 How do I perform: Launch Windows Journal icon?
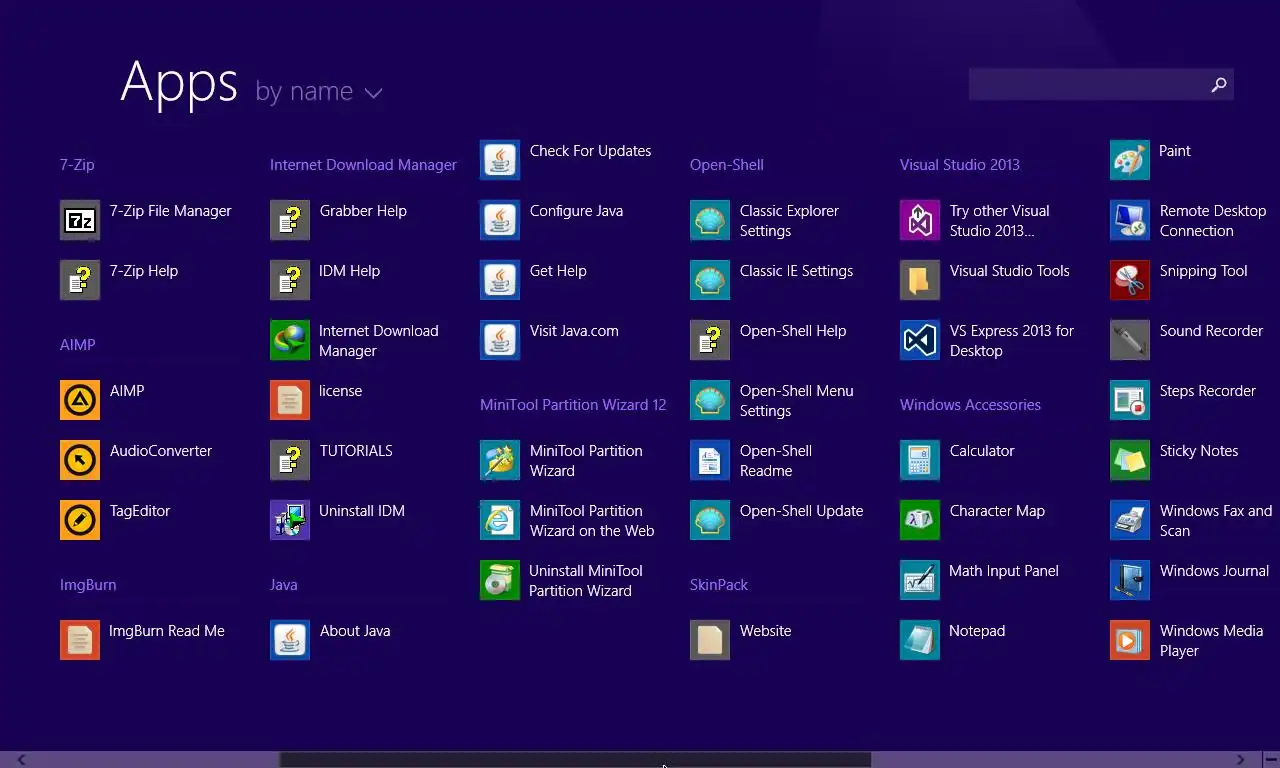[x=1130, y=580]
